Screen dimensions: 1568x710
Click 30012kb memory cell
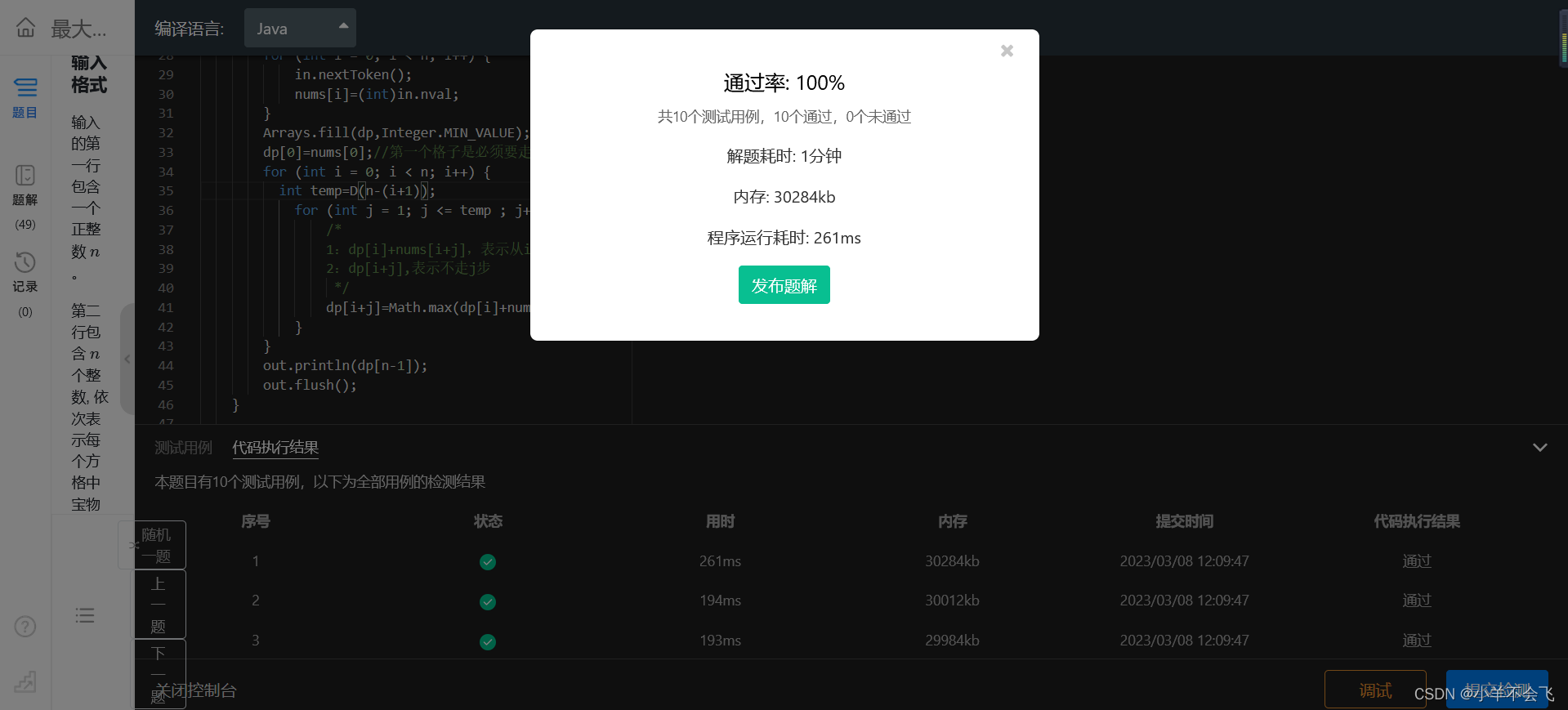[952, 601]
